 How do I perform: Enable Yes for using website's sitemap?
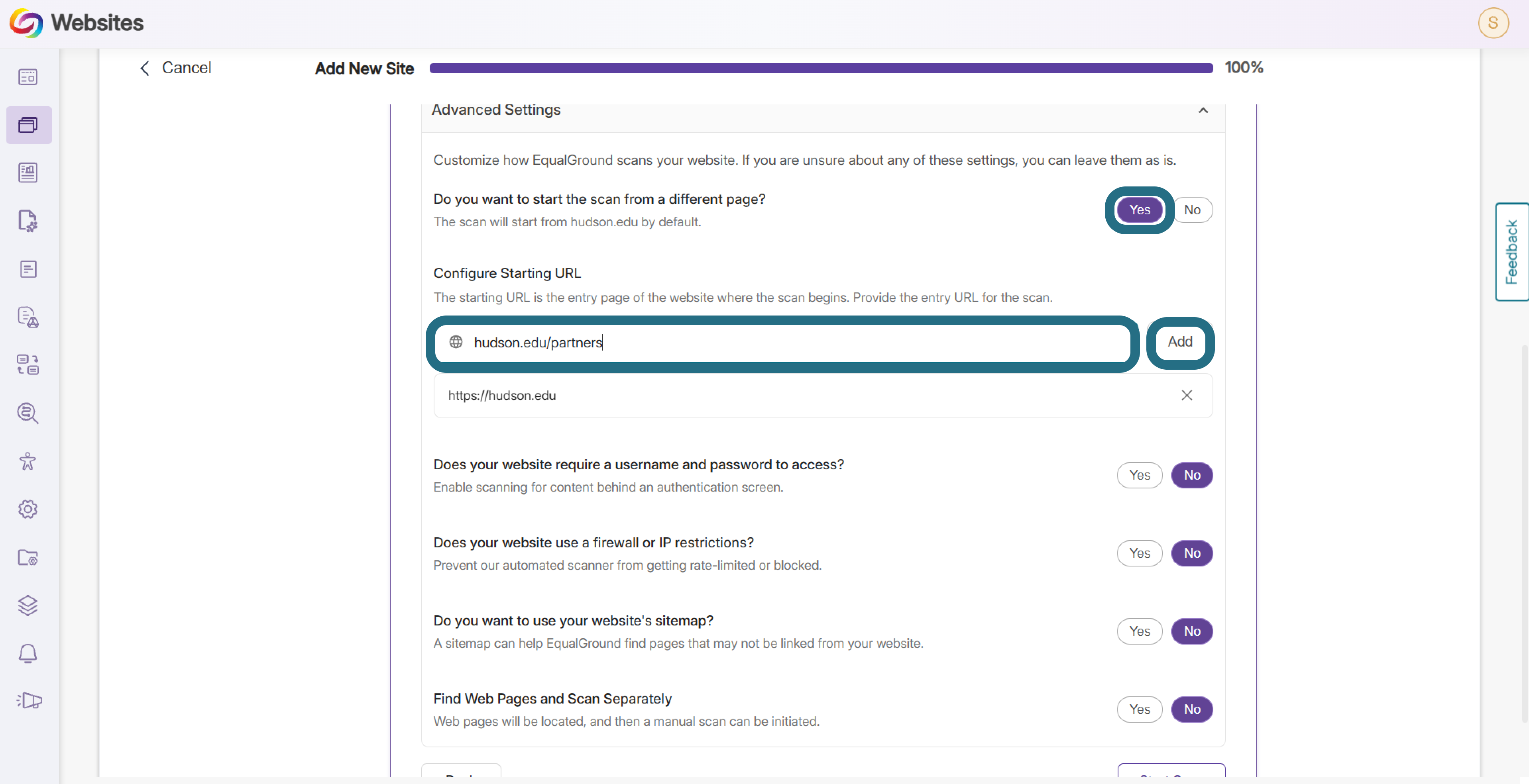(1139, 631)
